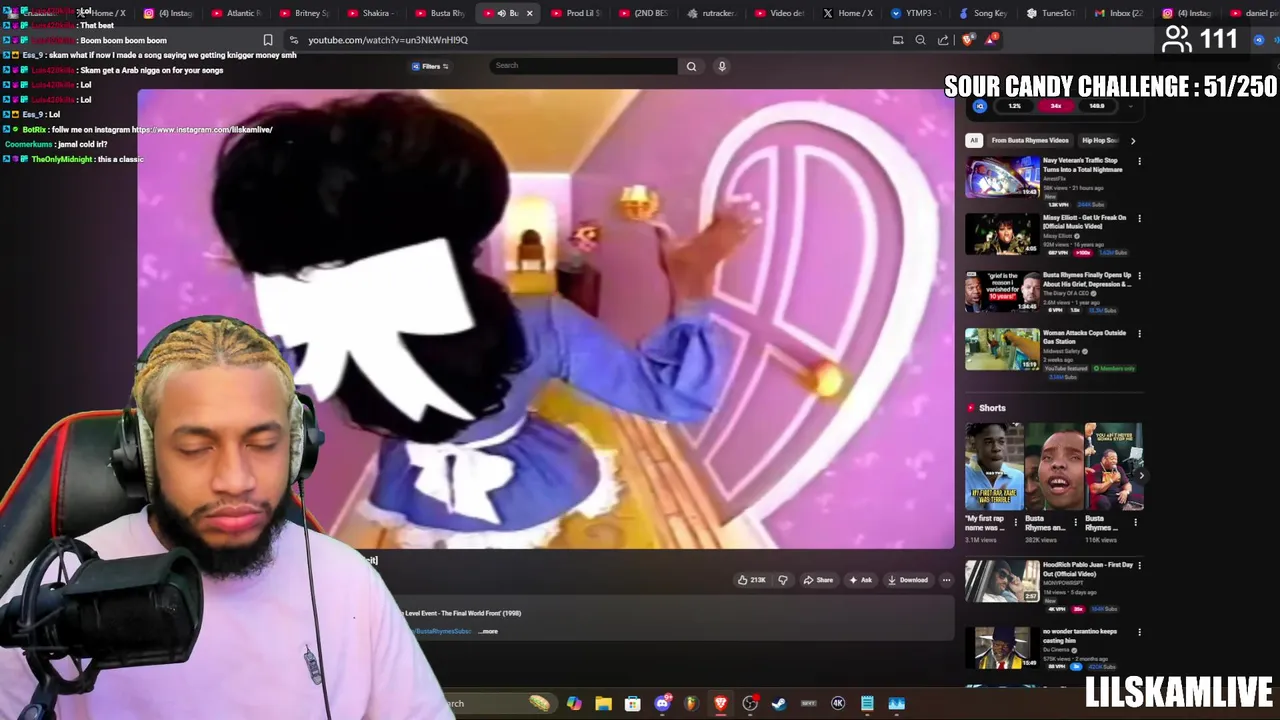This screenshot has width=1280, height=720.
Task: Open Steam from the taskbar
Action: 779,704
